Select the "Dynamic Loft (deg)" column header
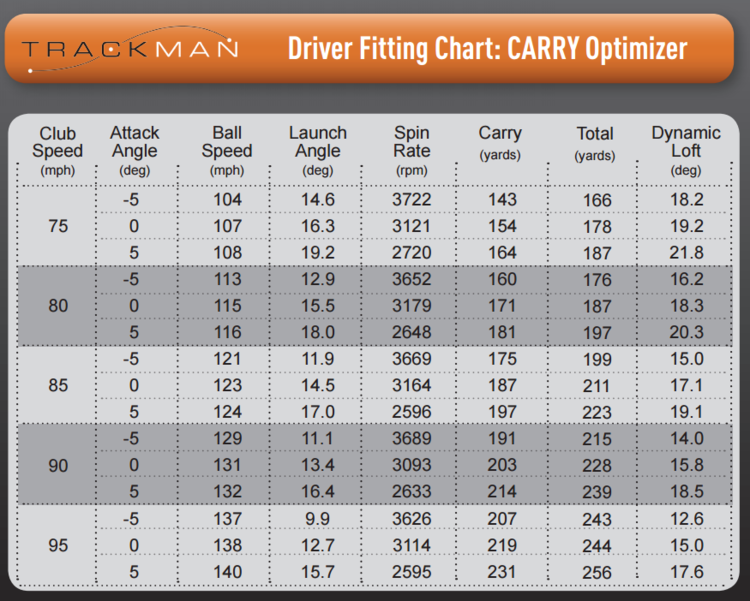The image size is (750, 601). pos(686,150)
